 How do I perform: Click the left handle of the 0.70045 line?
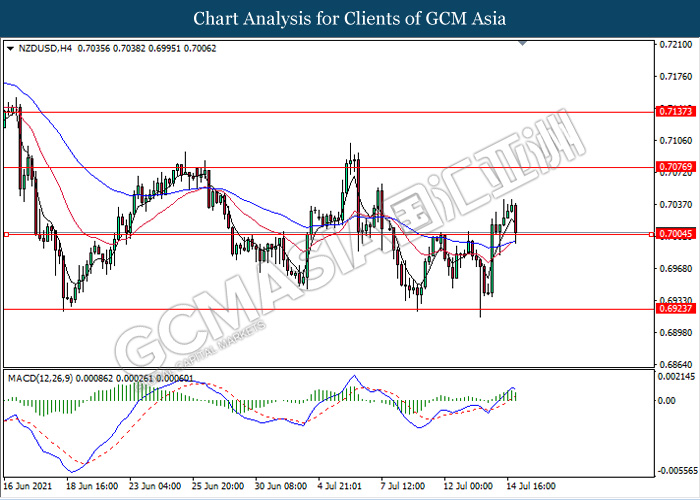(x=6, y=234)
